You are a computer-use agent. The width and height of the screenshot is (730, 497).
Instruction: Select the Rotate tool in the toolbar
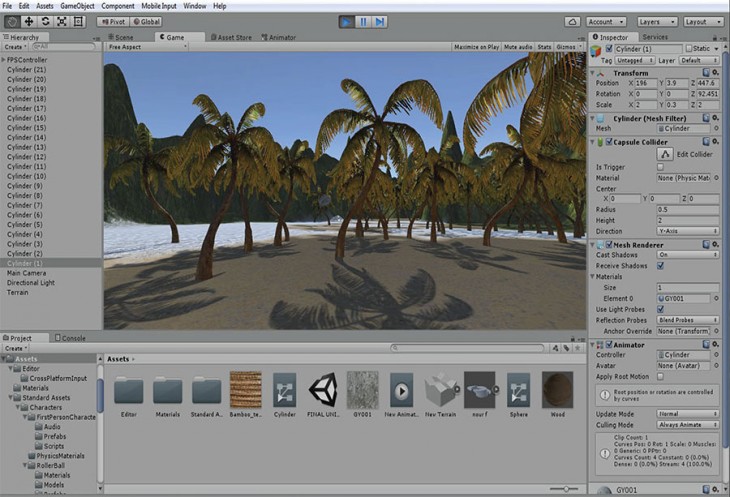click(x=46, y=21)
